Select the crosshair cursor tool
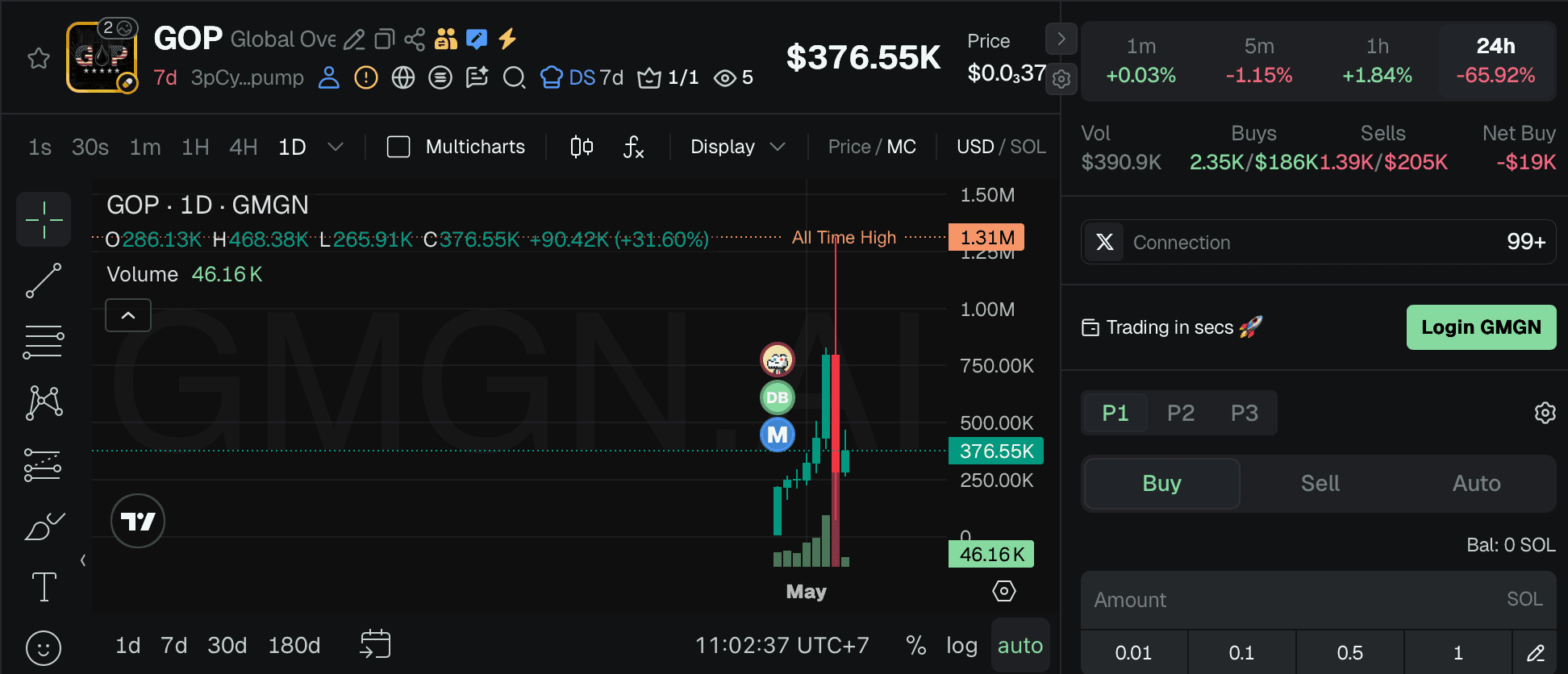The width and height of the screenshot is (1568, 674). (44, 219)
